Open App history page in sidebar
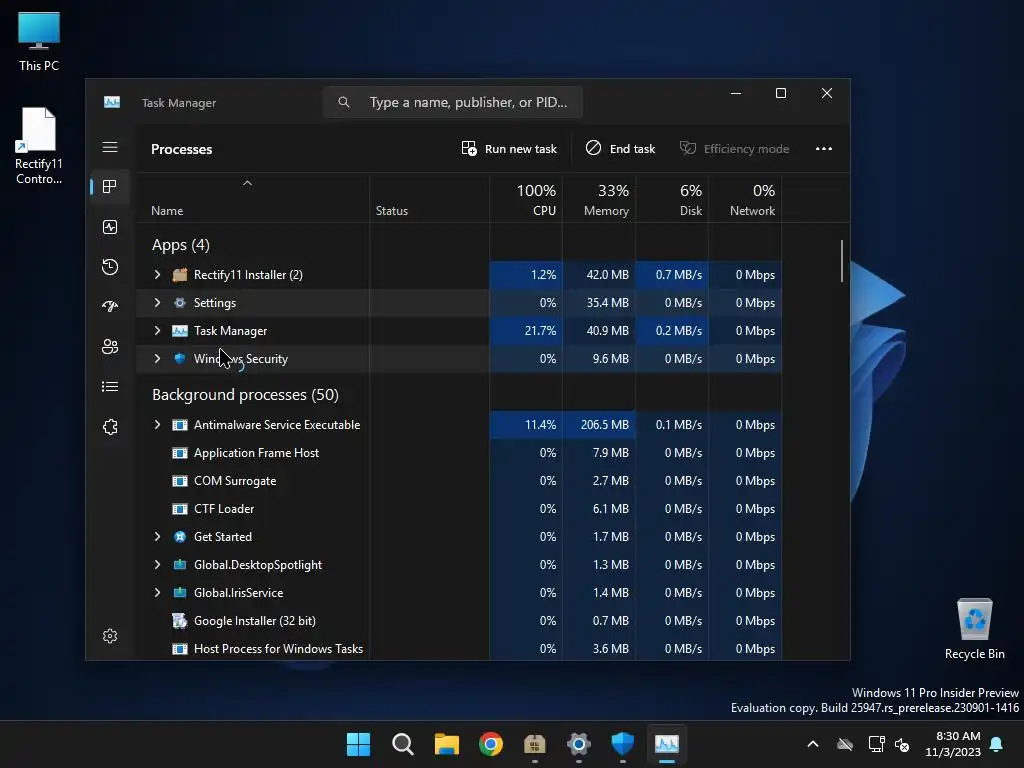Image resolution: width=1024 pixels, height=768 pixels. point(110,266)
